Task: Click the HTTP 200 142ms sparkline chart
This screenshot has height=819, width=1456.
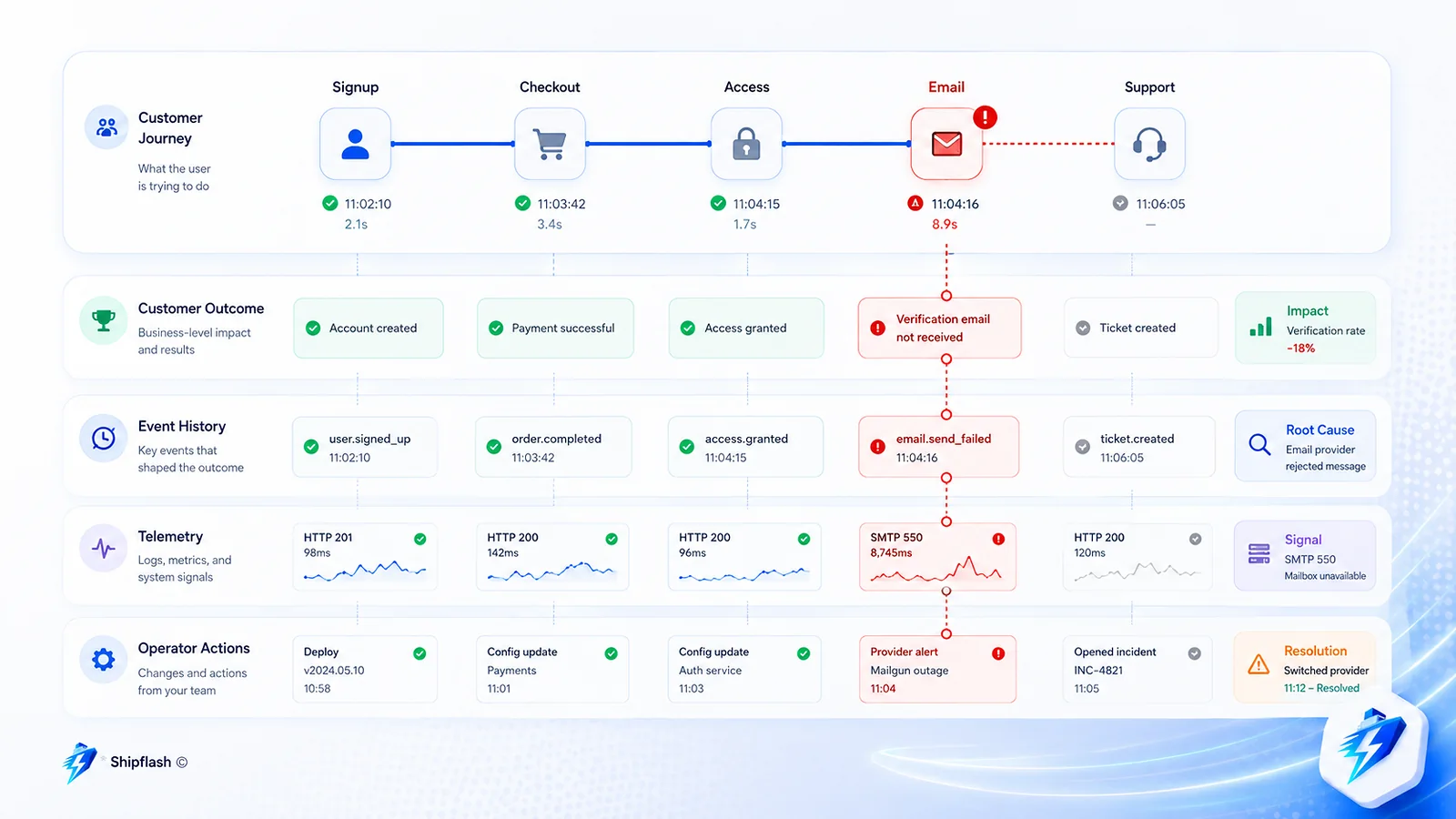Action: tap(551, 572)
